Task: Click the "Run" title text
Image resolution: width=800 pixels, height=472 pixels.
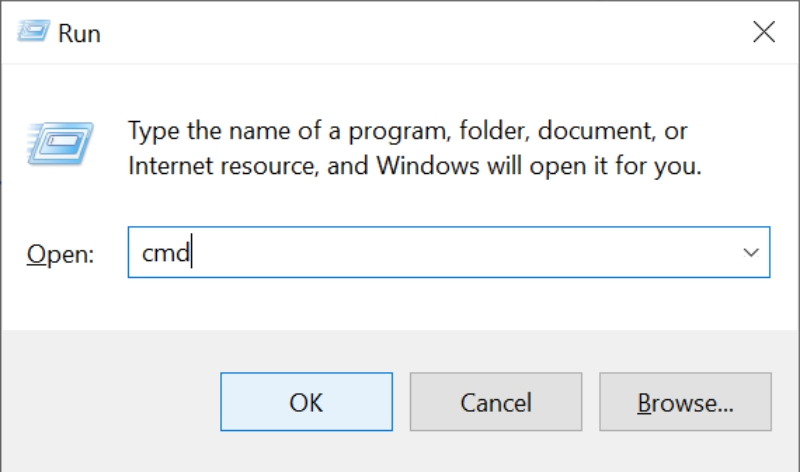Action: (x=79, y=33)
